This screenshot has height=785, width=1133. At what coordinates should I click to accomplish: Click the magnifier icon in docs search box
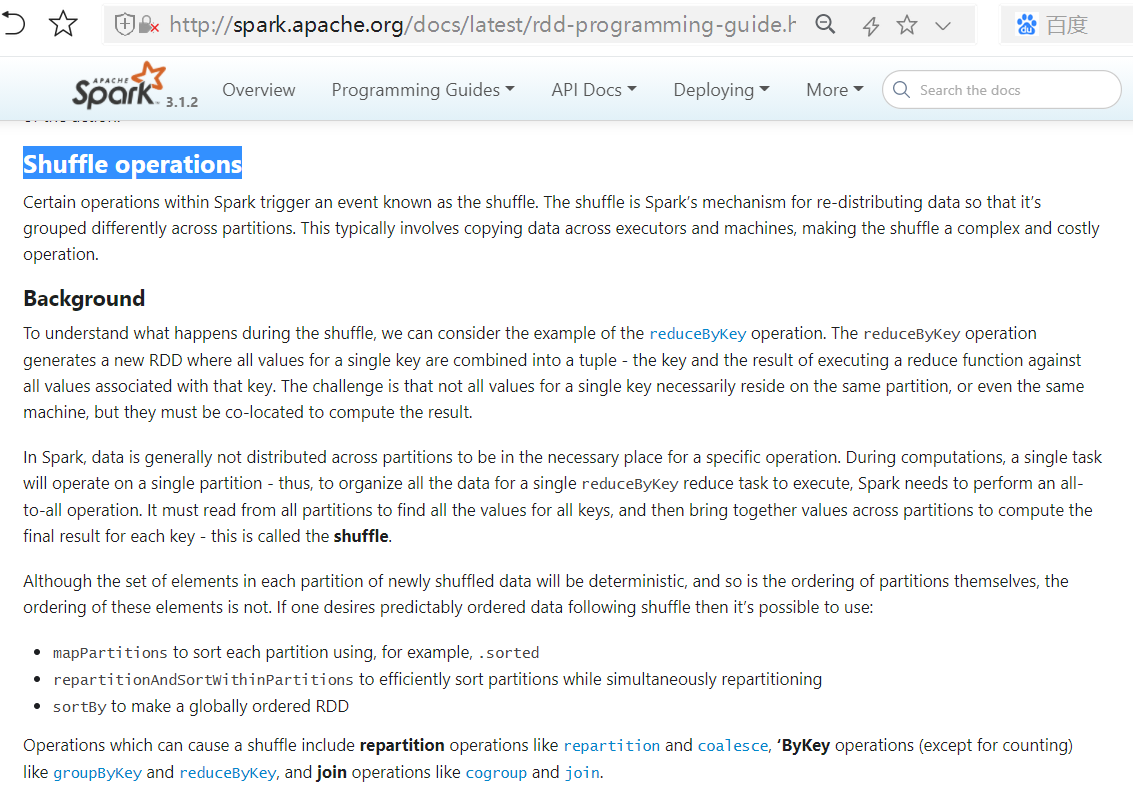point(901,90)
